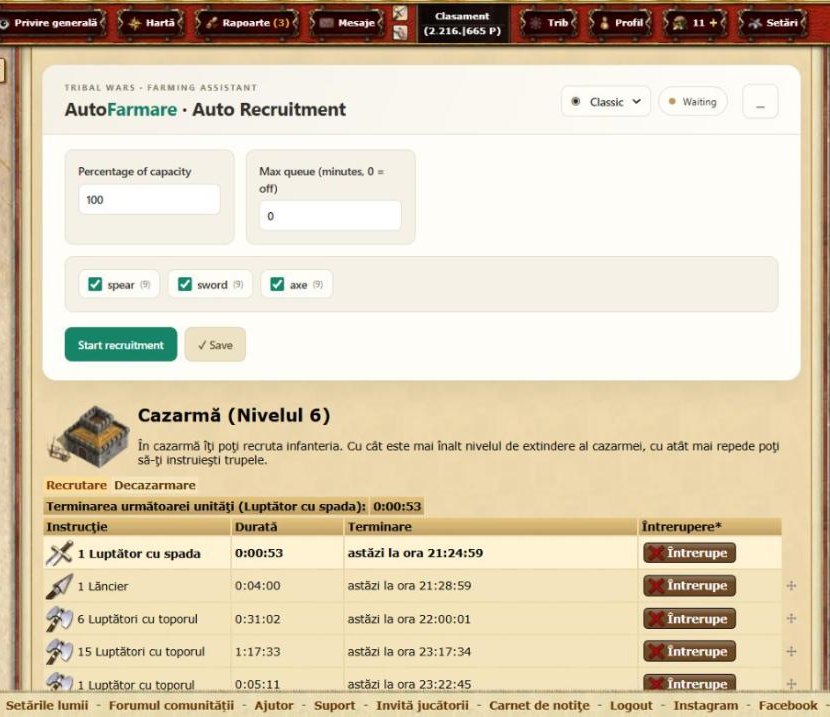The height and width of the screenshot is (717, 830).
Task: Uncheck the sword unit checkbox
Action: tap(185, 284)
